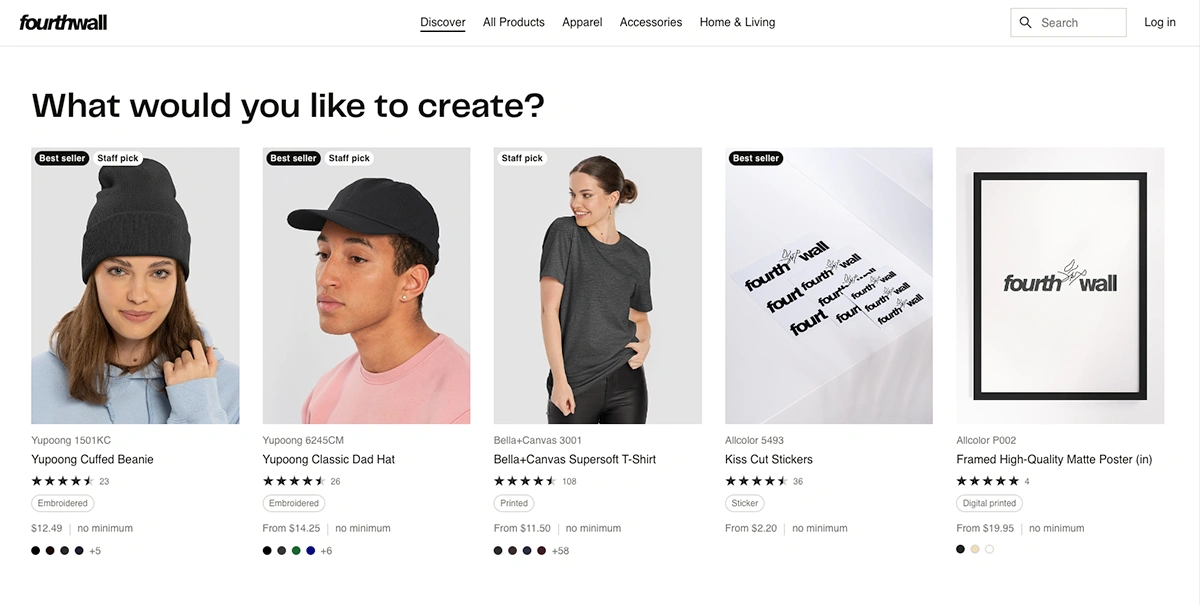
Task: Click the Log in link
Action: click(x=1160, y=22)
